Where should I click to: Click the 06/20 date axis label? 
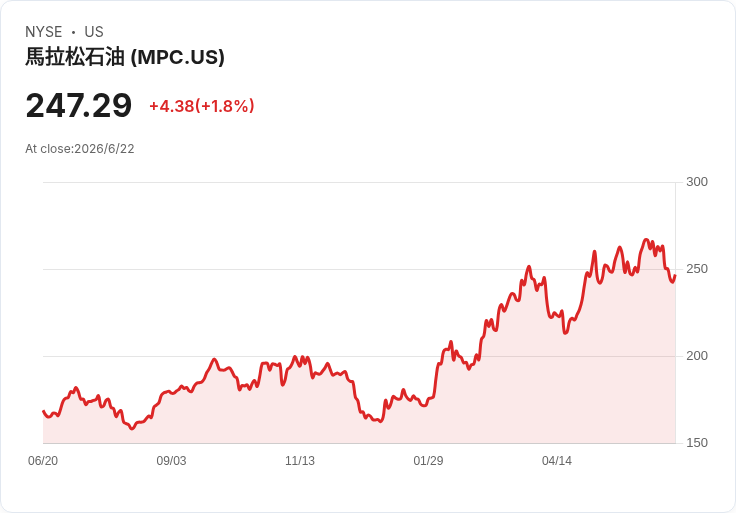click(x=43, y=461)
